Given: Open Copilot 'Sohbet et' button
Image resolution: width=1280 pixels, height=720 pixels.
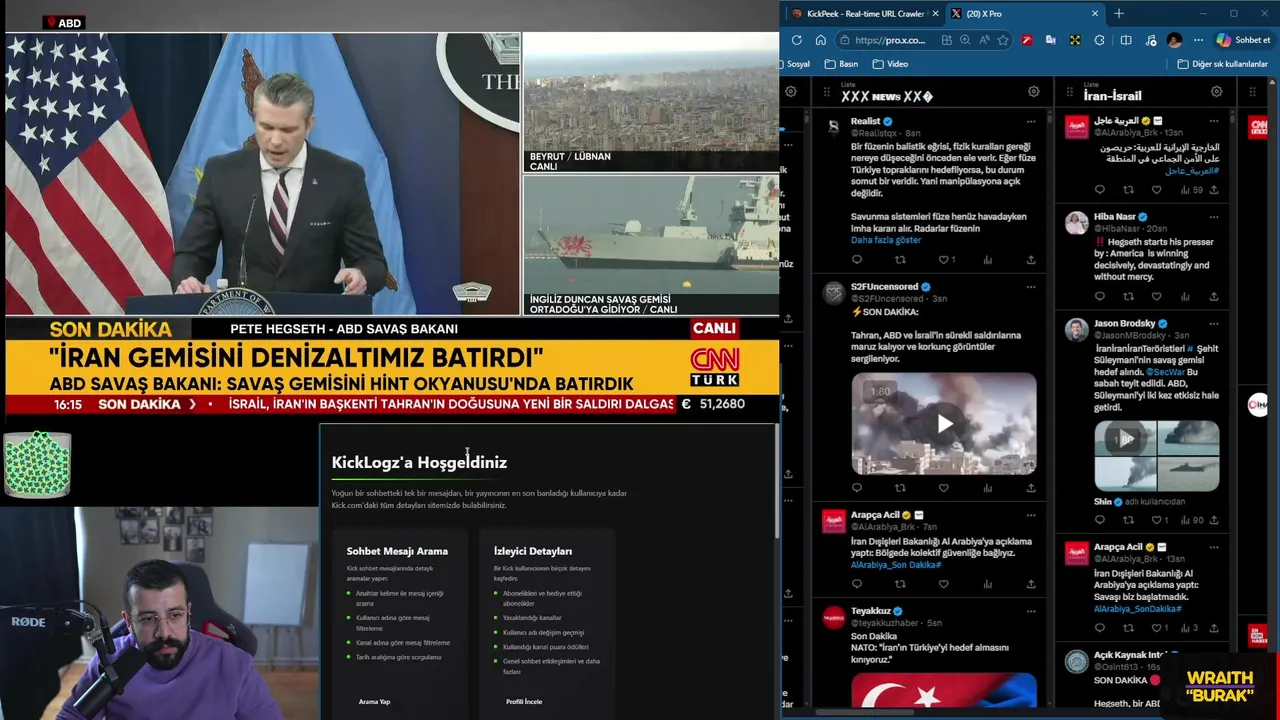Looking at the screenshot, I should [1244, 40].
